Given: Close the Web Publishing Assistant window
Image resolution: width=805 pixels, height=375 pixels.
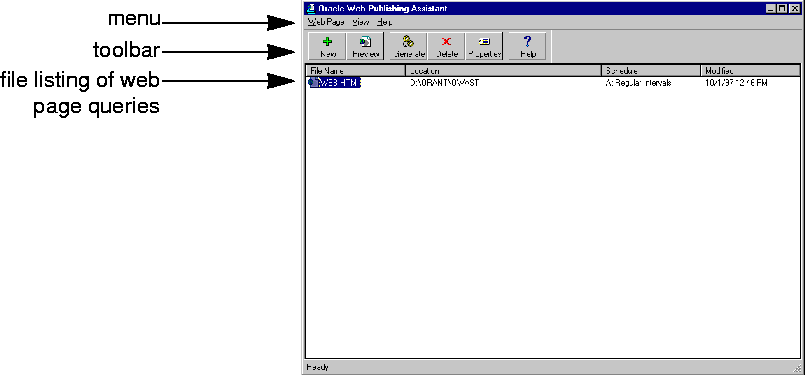Looking at the screenshot, I should [794, 8].
